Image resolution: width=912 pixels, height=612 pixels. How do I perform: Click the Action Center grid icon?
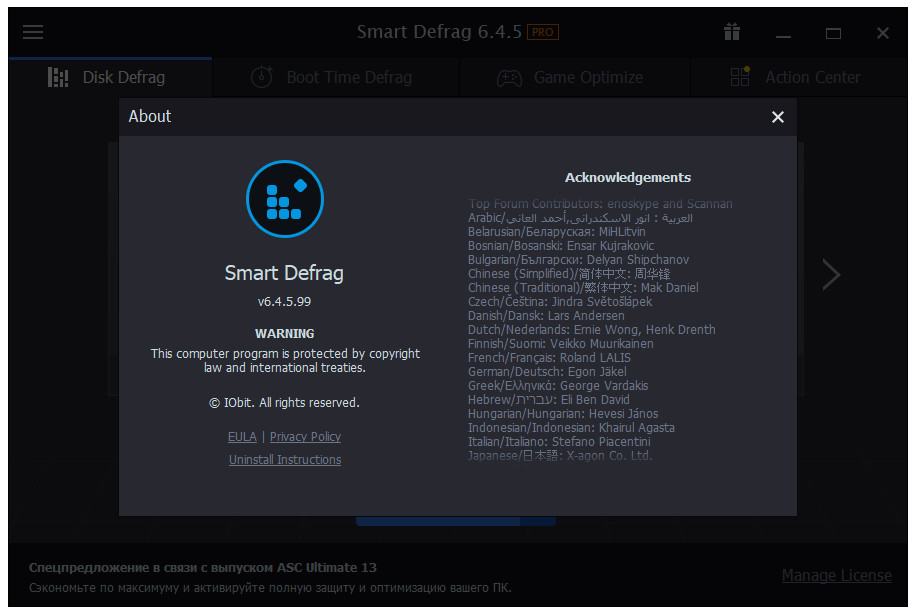(x=740, y=76)
